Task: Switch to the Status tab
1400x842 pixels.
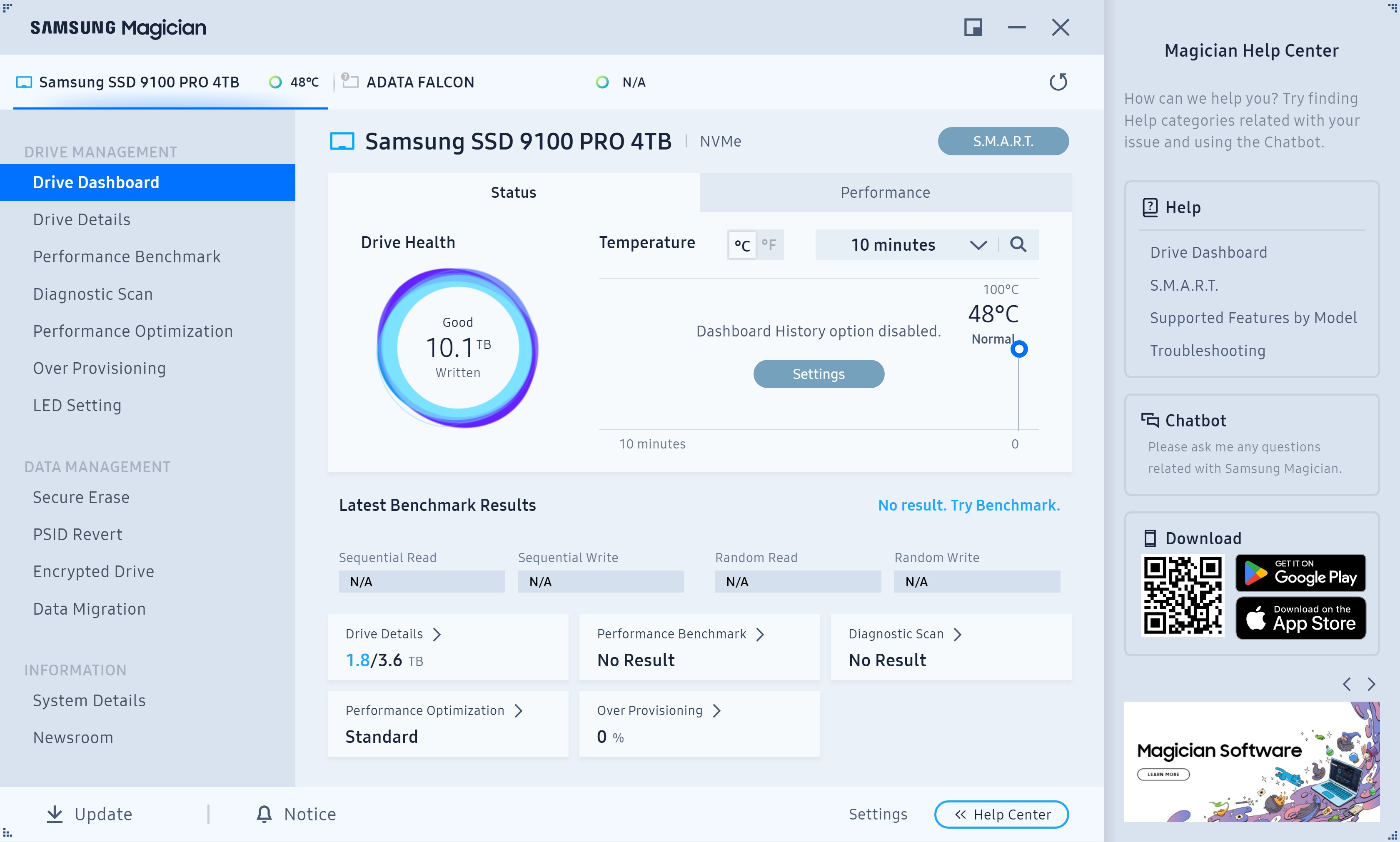Action: (x=514, y=192)
